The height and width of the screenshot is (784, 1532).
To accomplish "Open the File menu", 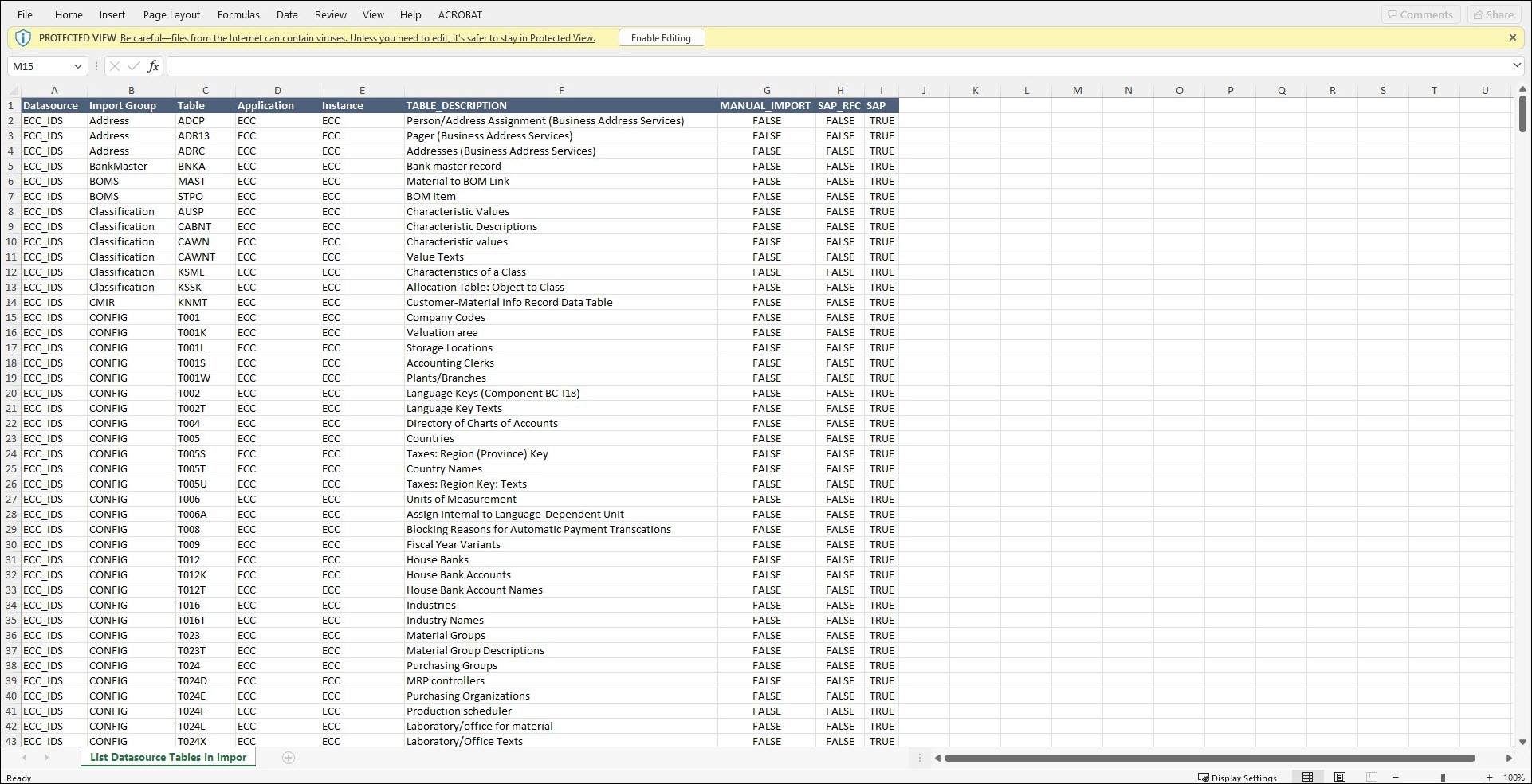I will 26,14.
